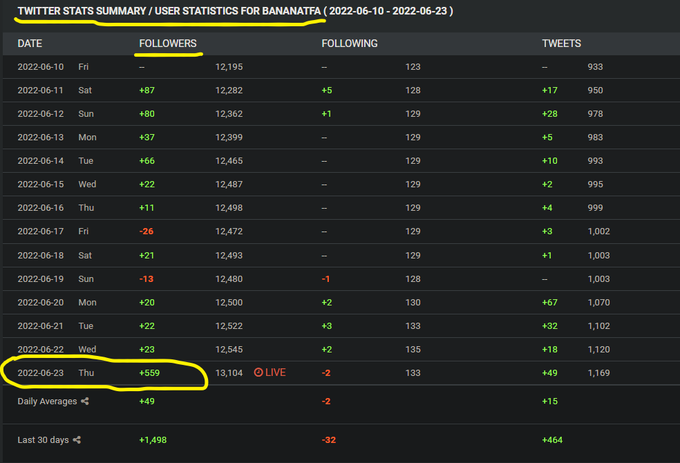The width and height of the screenshot is (680, 463).
Task: Select date 2022-06-11 row
Action: click(x=341, y=90)
